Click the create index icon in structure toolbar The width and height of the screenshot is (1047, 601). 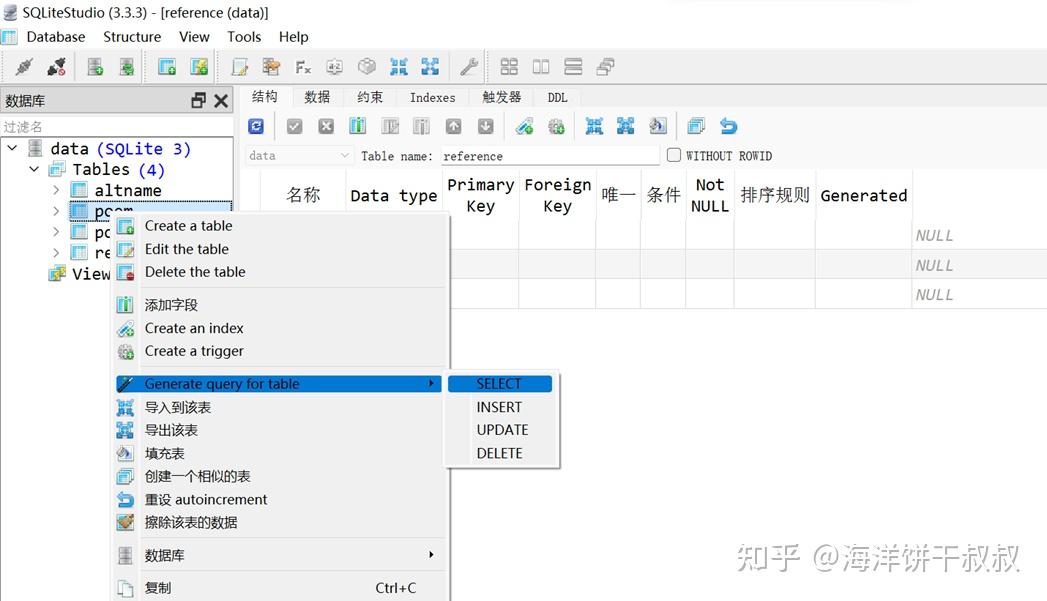524,126
